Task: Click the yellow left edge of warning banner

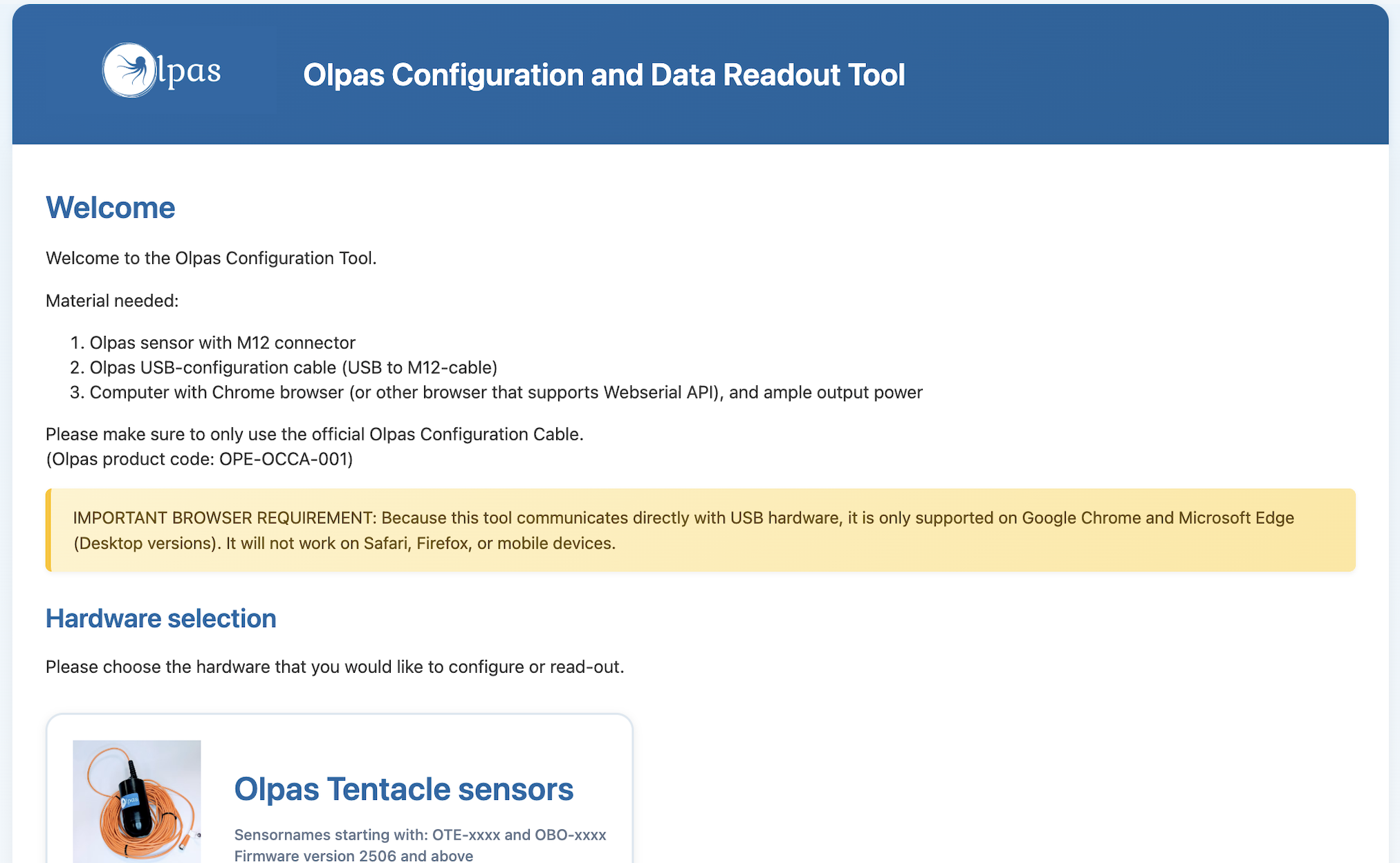Action: click(48, 530)
